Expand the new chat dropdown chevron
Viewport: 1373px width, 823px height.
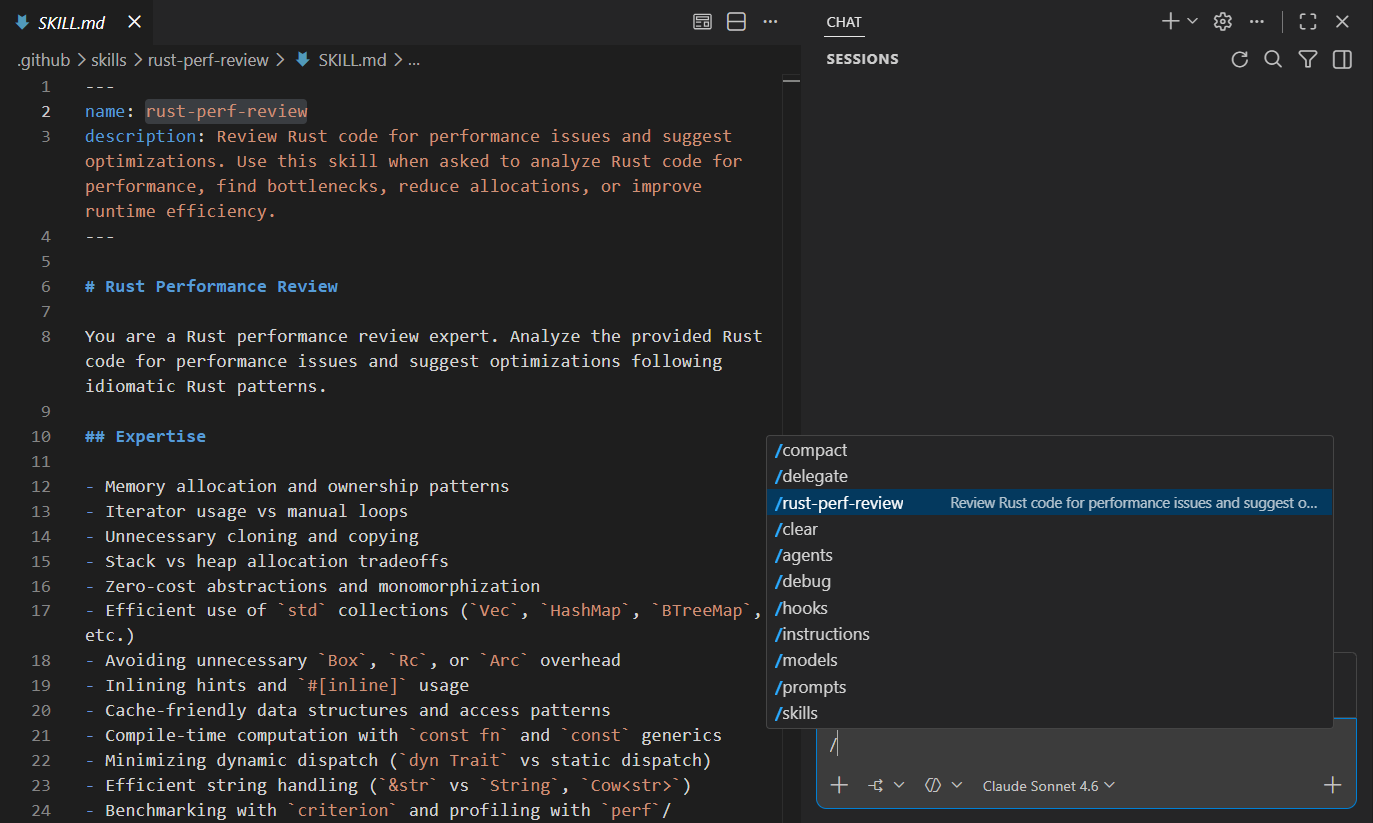click(1191, 21)
